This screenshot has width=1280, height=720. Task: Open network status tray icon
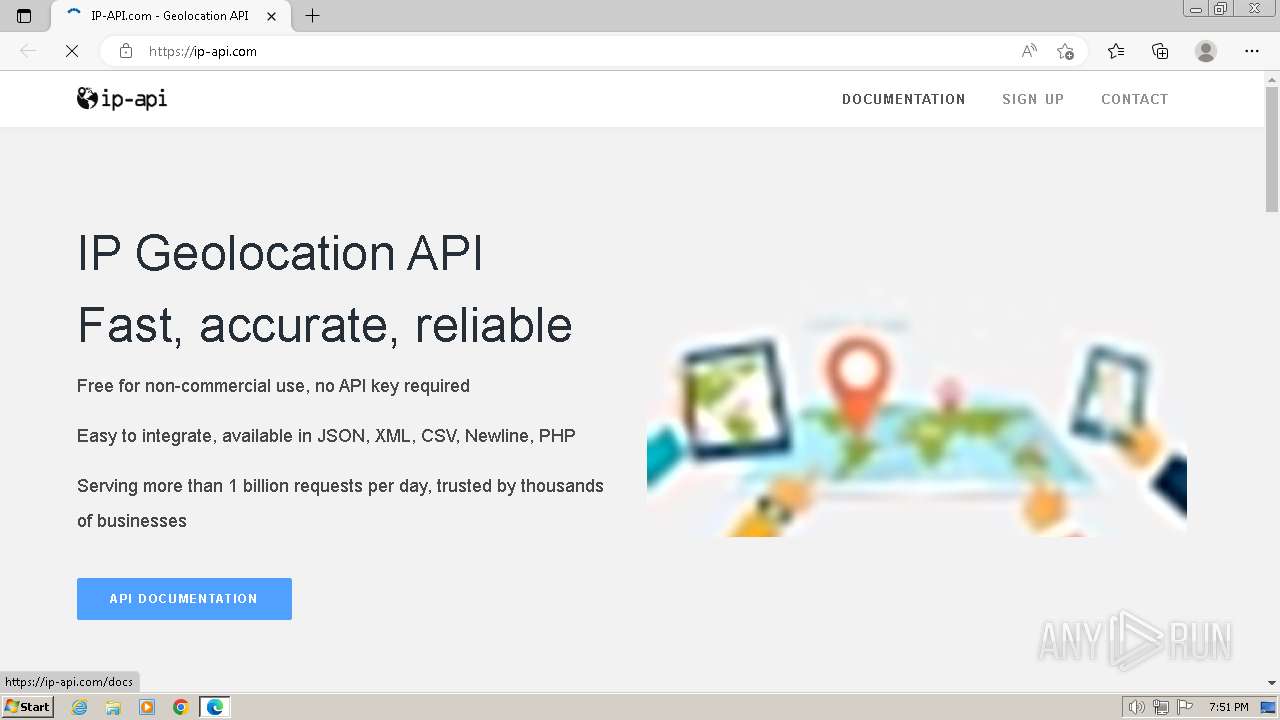click(x=1161, y=707)
